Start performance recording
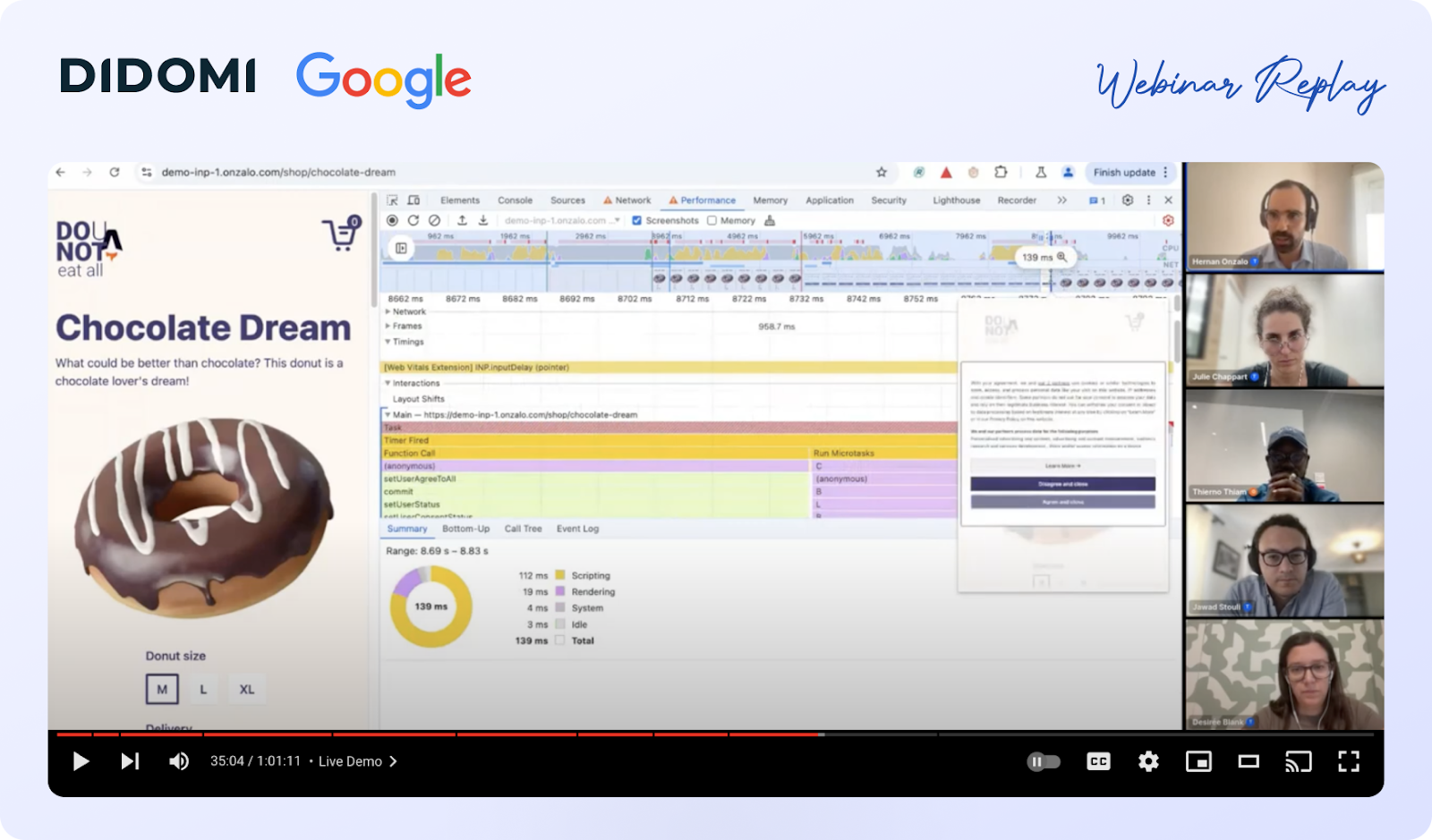This screenshot has width=1432, height=840. click(x=392, y=220)
